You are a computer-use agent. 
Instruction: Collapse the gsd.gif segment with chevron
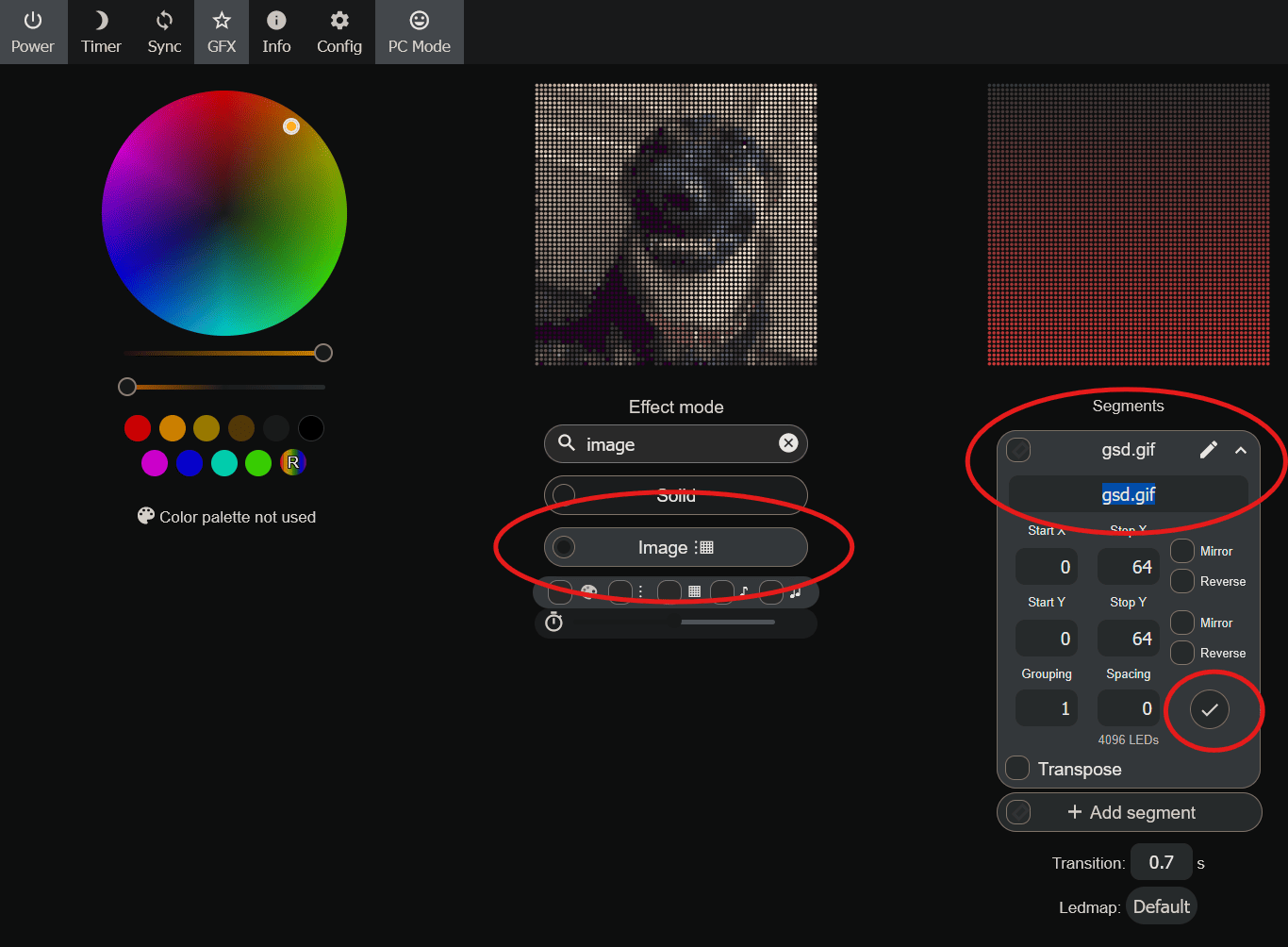tap(1241, 450)
